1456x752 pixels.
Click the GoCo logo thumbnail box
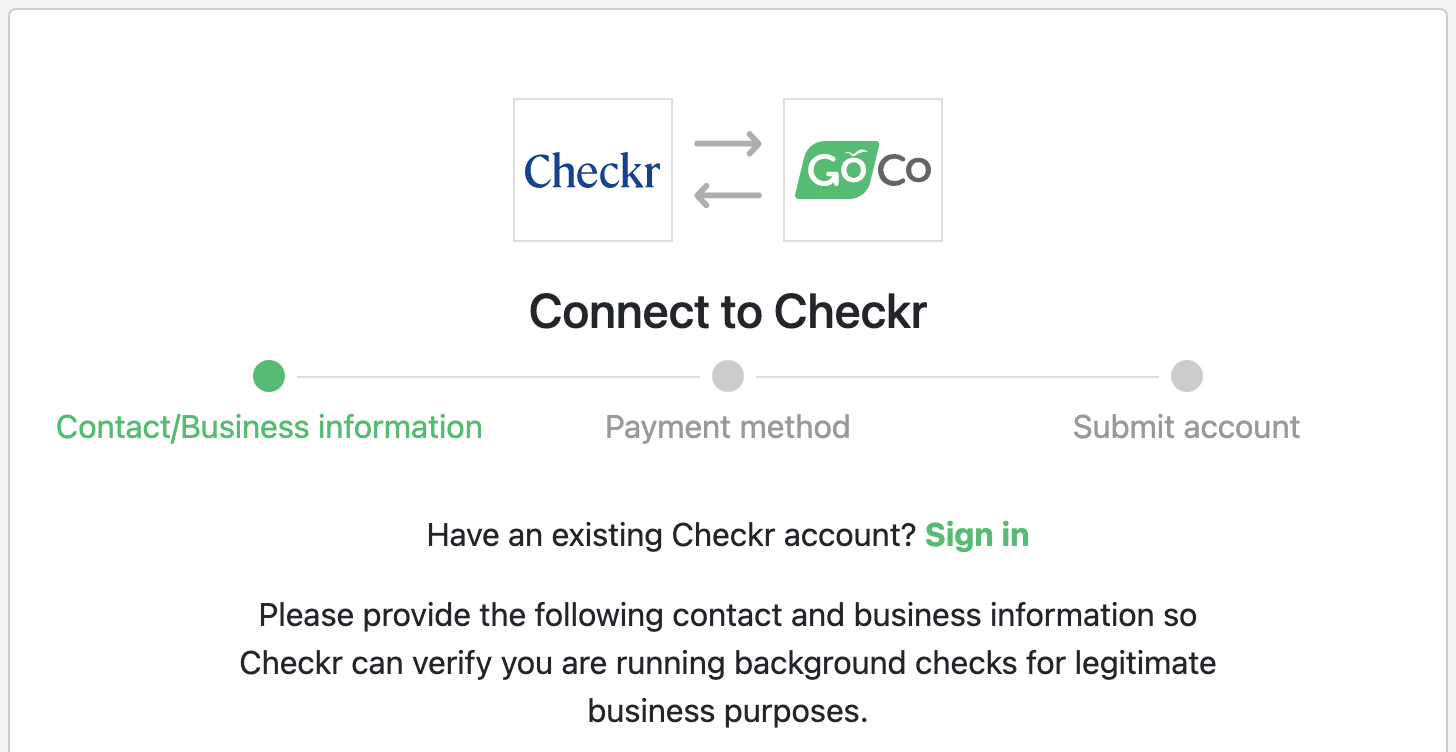[862, 169]
